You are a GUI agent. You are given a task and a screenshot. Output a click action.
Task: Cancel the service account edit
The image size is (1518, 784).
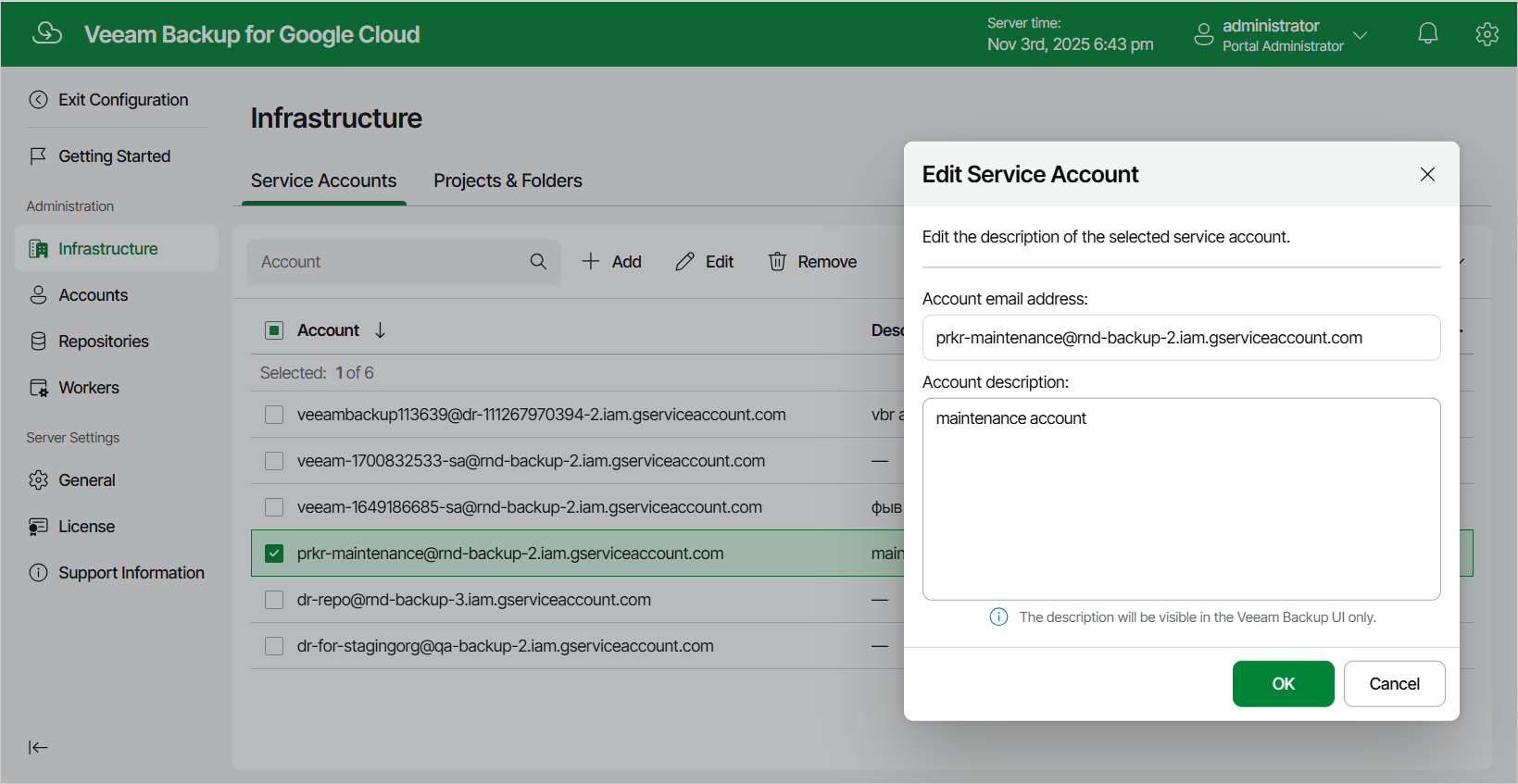pyautogui.click(x=1394, y=684)
